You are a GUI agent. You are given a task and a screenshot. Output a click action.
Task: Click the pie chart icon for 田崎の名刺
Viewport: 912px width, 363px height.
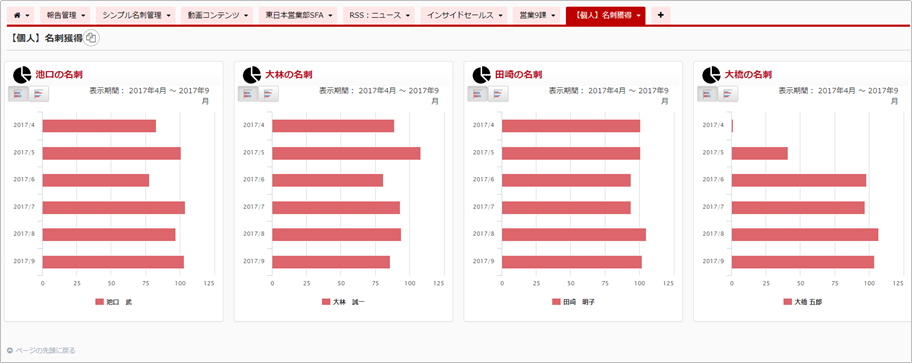(x=481, y=75)
